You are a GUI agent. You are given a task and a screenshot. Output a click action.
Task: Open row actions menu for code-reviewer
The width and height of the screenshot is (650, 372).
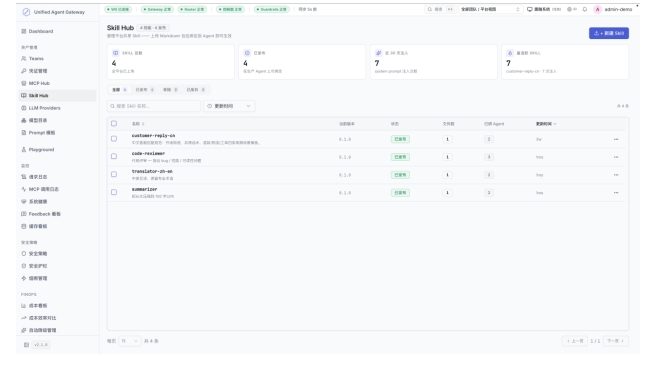click(x=616, y=157)
